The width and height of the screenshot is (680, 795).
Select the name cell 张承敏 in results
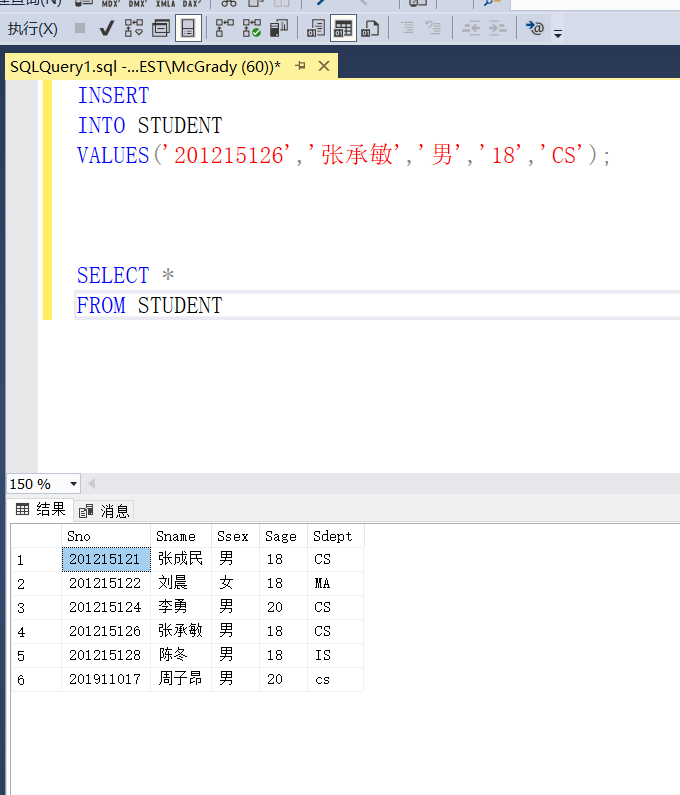(181, 631)
